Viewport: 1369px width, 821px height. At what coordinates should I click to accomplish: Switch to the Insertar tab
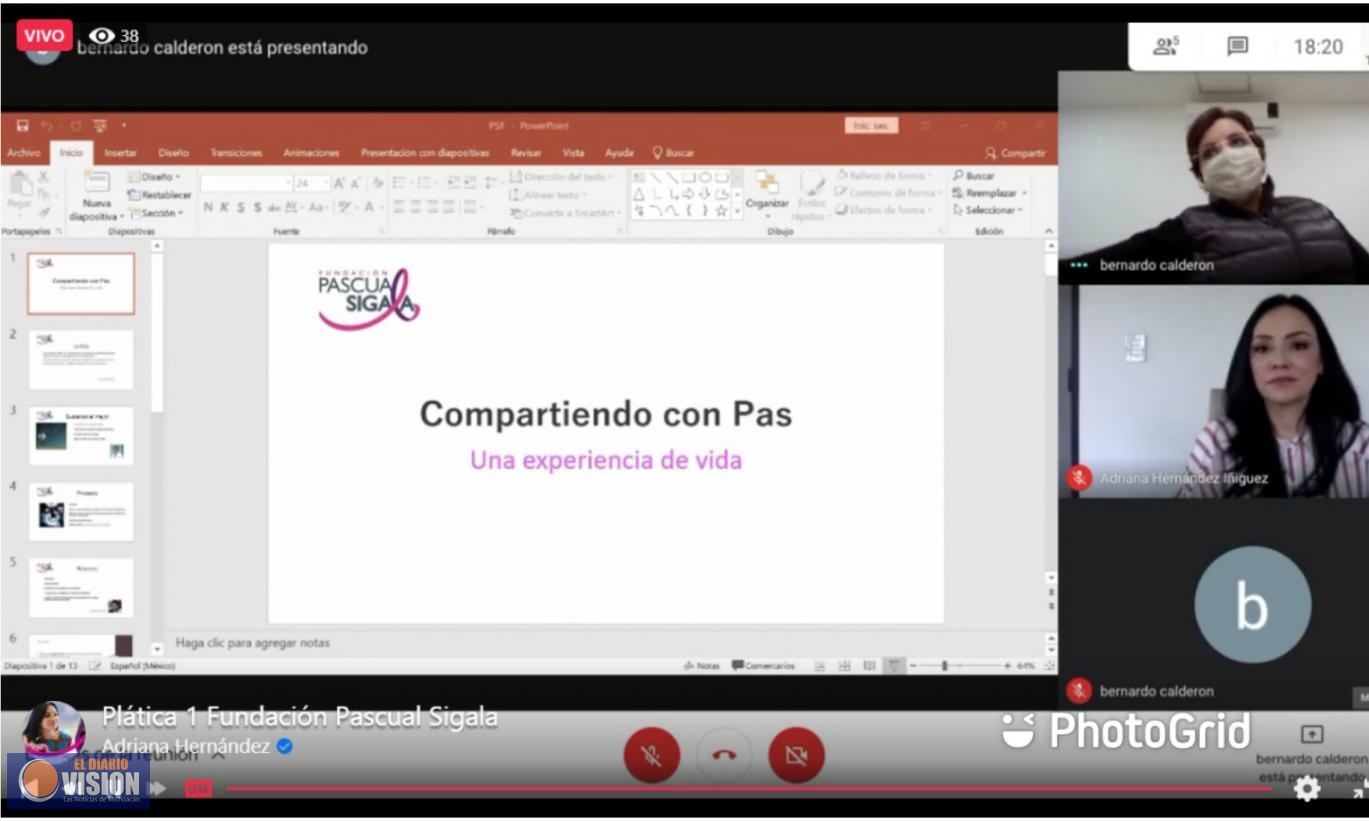tap(121, 153)
